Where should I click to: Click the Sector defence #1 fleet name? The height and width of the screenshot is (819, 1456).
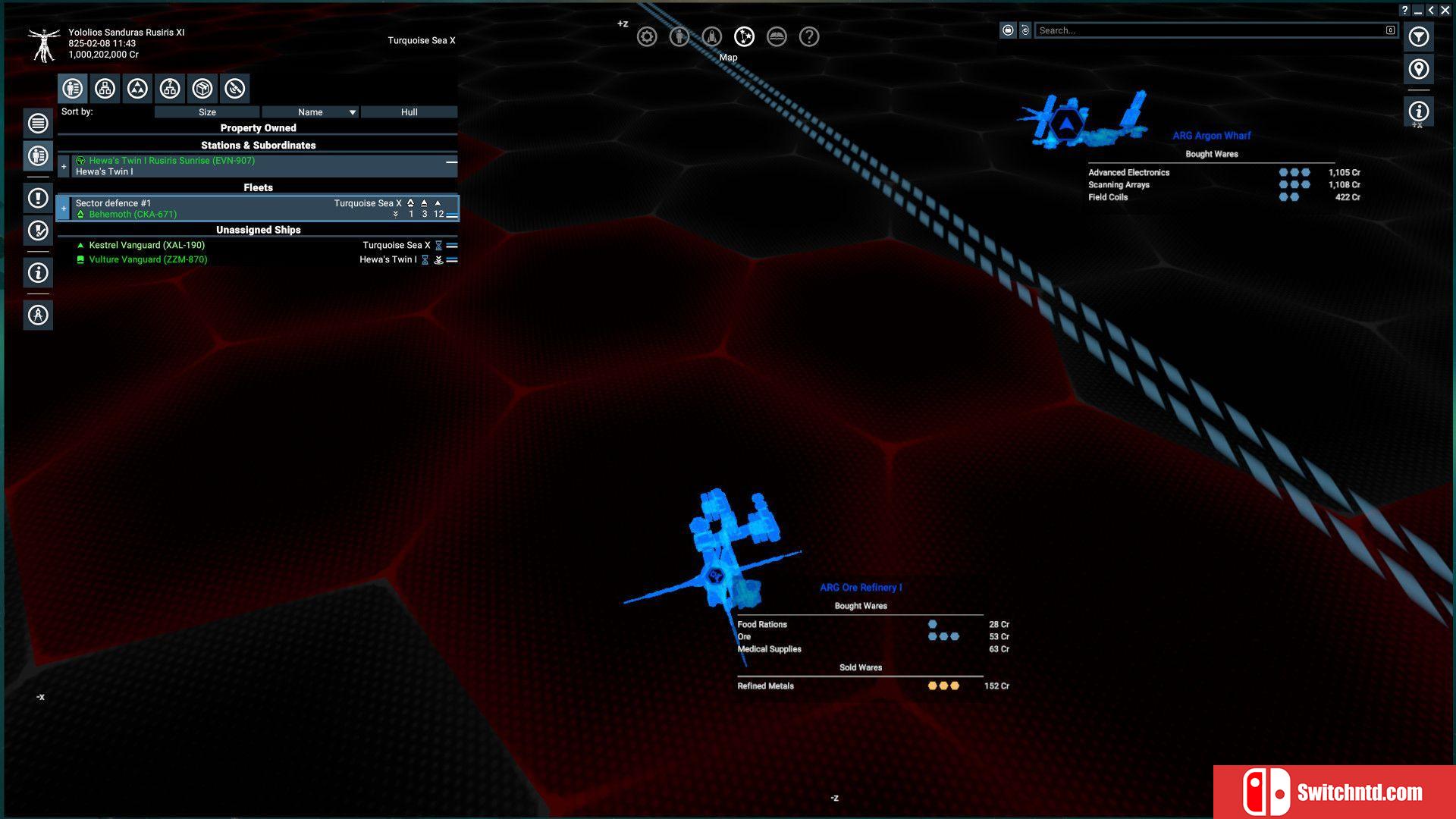click(113, 203)
